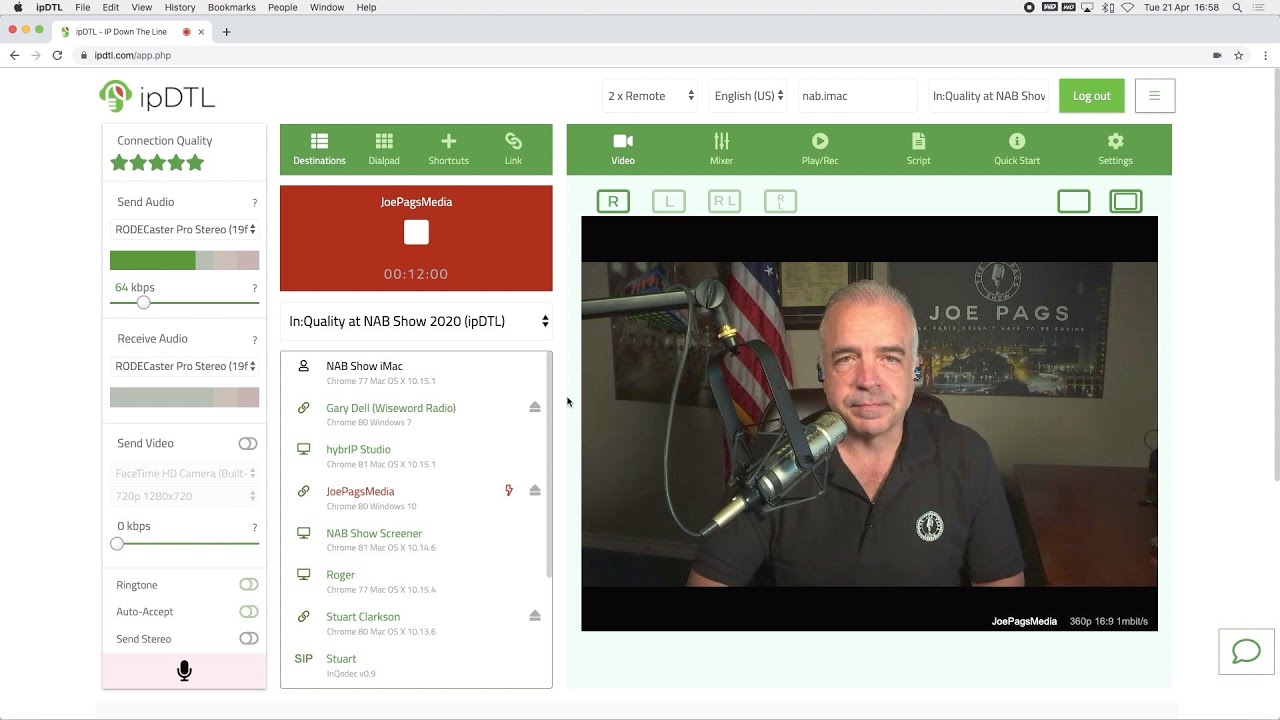This screenshot has width=1280, height=720.
Task: Open the View menu
Action: 142,7
